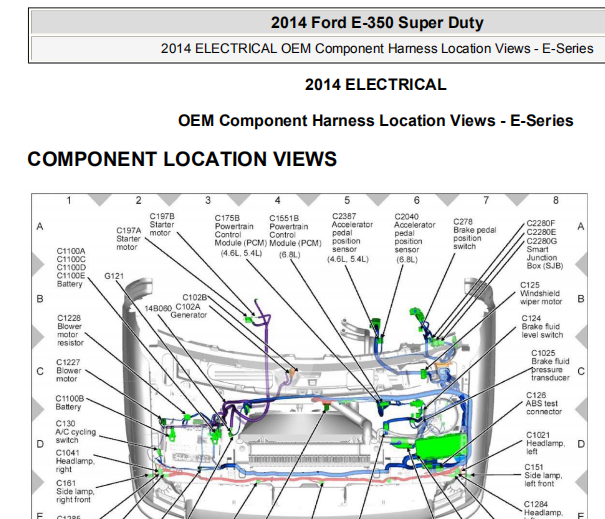Click the 'C1100A' battery connector label
This screenshot has width=605, height=519.
[x=71, y=251]
